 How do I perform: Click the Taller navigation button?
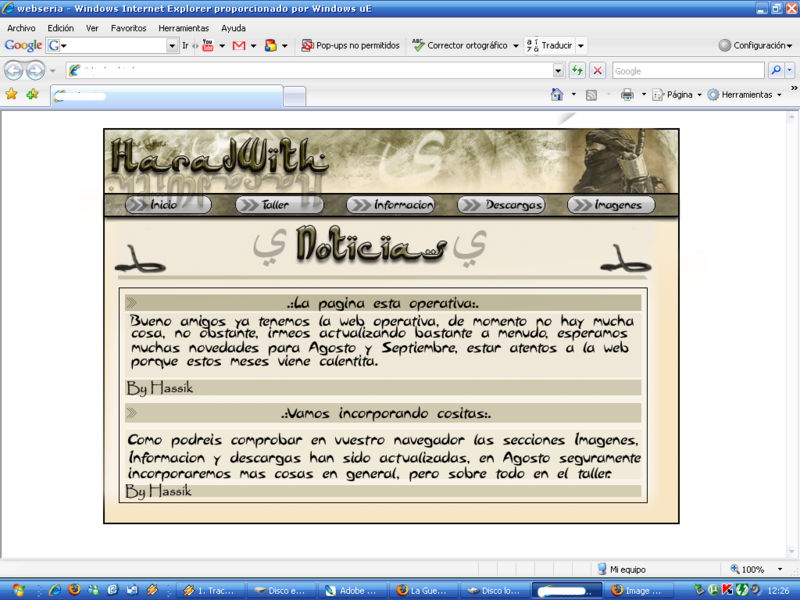point(279,205)
